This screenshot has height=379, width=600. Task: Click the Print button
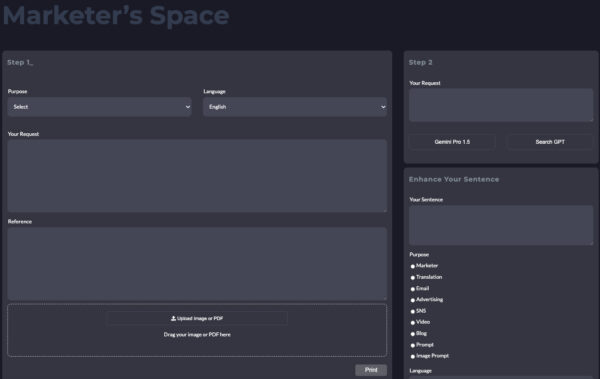[371, 370]
